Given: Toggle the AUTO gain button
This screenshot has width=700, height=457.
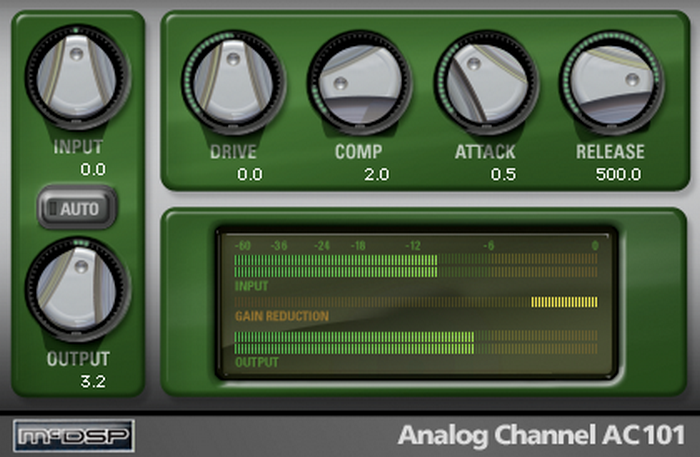Looking at the screenshot, I should pyautogui.click(x=77, y=208).
